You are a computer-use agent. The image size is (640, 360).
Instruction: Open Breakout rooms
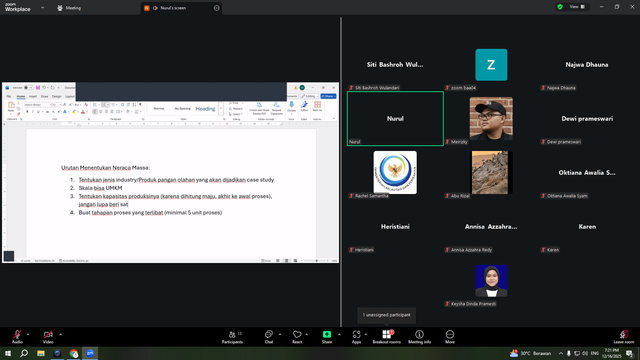click(387, 336)
